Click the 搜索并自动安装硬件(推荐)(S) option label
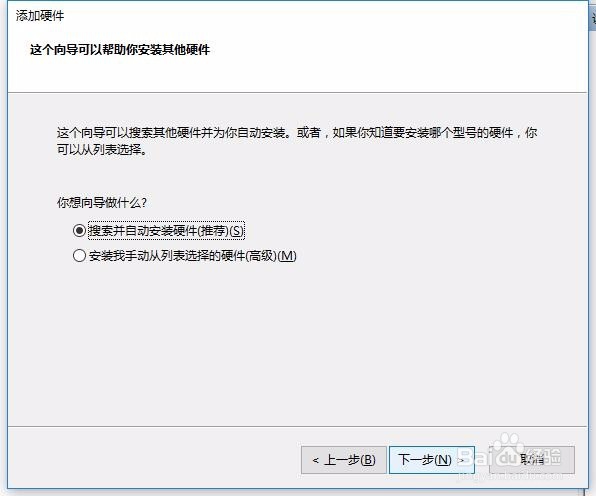Viewport: 596px width, 496px height. tap(166, 230)
